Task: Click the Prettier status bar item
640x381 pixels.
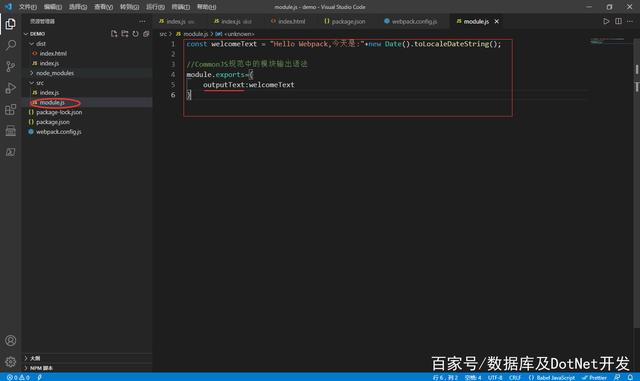Action: pyautogui.click(x=594, y=377)
